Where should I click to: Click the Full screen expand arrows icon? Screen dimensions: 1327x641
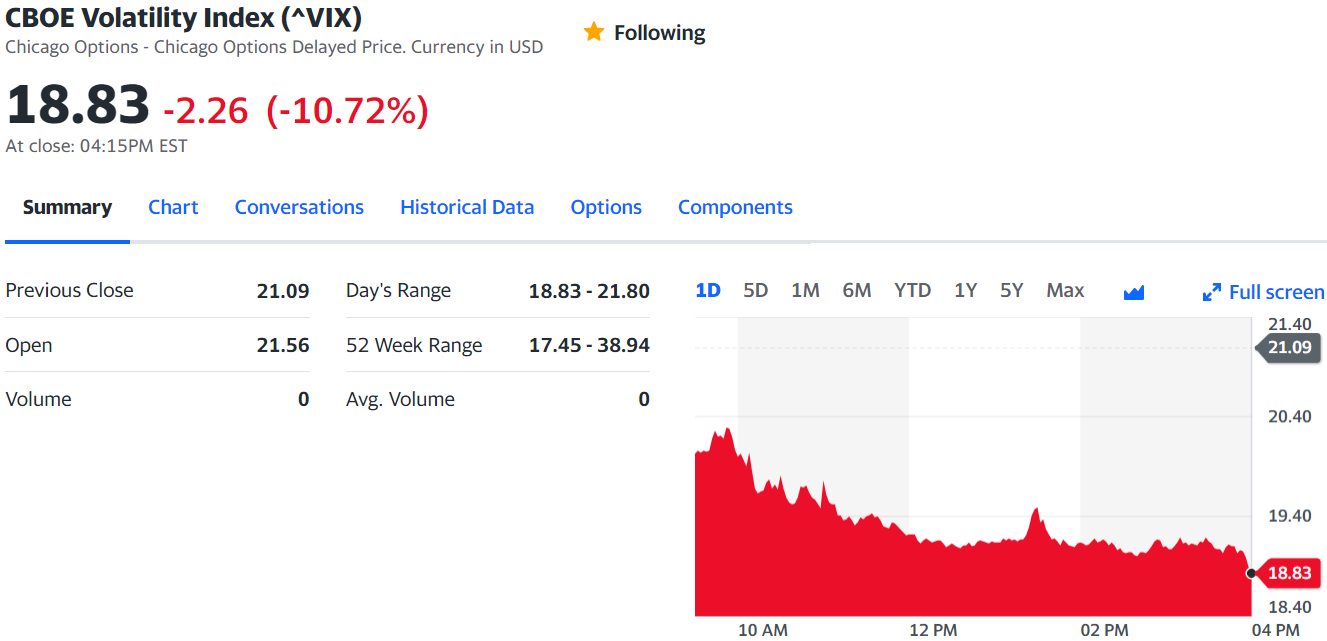point(1212,293)
